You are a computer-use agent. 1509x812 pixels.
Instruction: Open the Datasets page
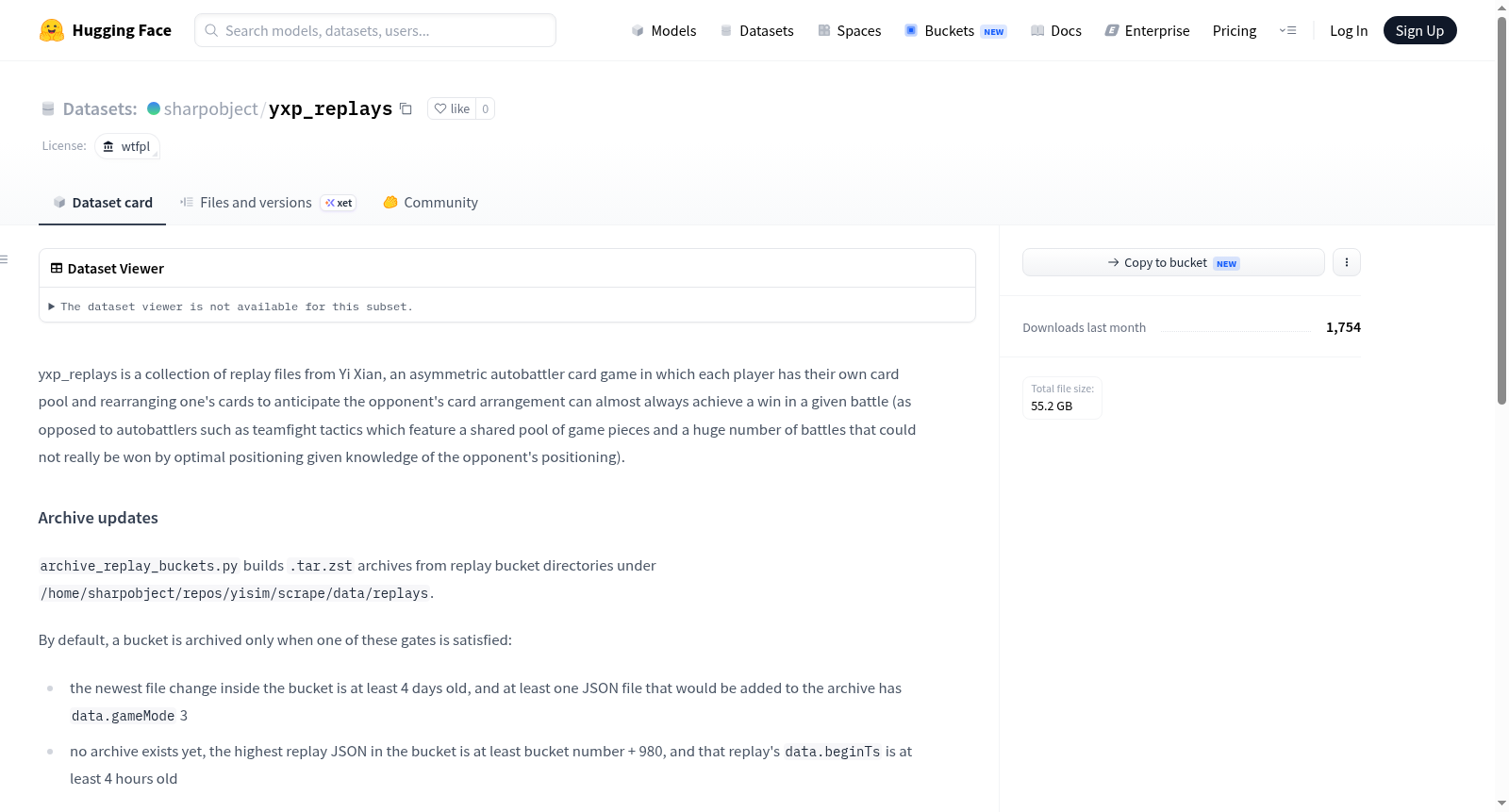[x=757, y=30]
